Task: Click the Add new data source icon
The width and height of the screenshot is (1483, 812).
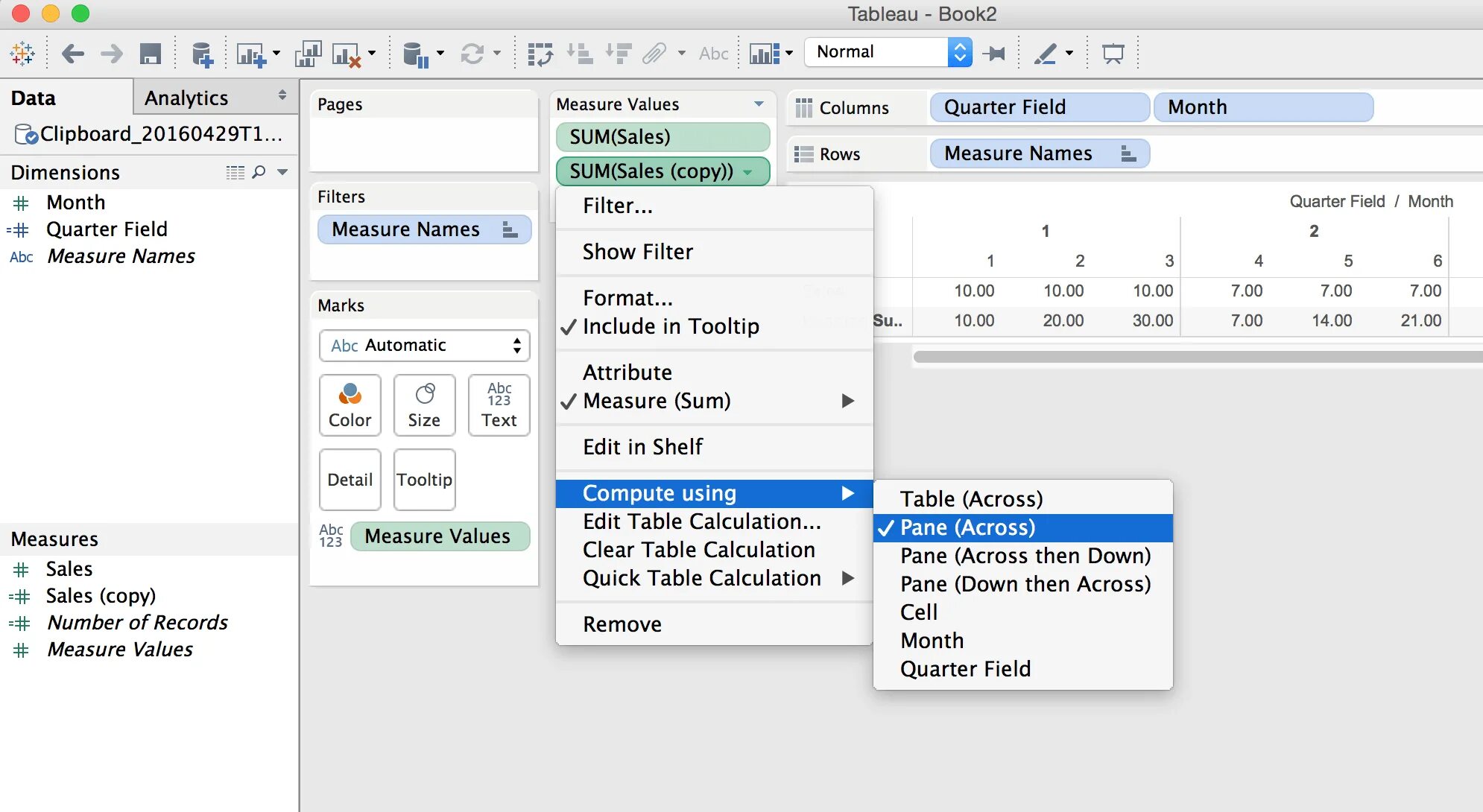Action: pos(201,54)
